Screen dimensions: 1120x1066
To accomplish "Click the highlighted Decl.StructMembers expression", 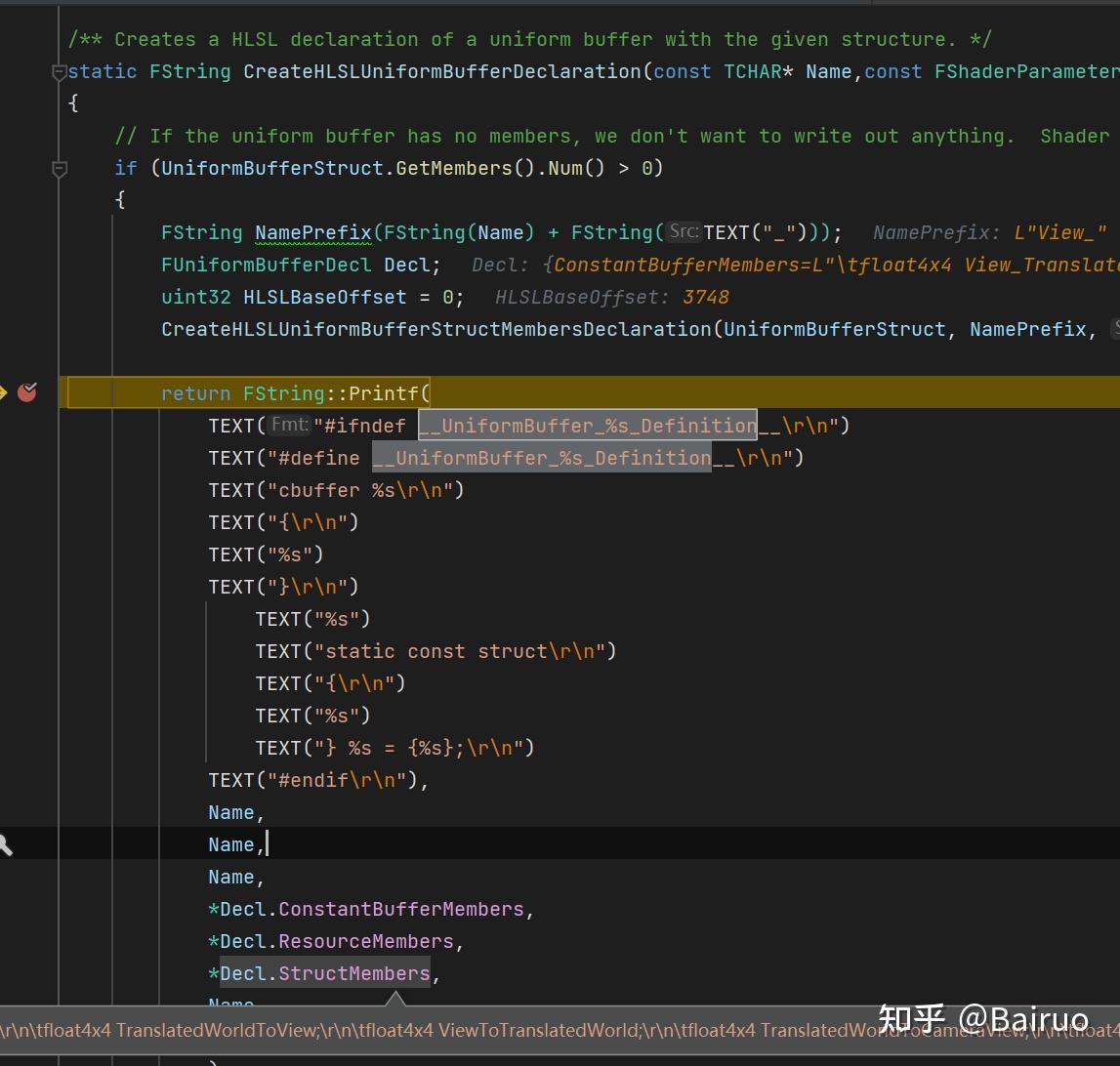I will pyautogui.click(x=324, y=973).
